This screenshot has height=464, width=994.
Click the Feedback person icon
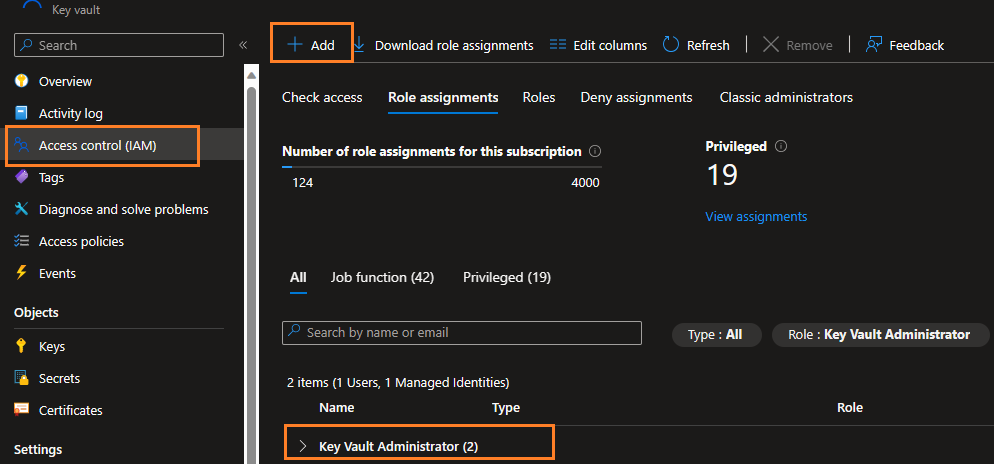[874, 45]
